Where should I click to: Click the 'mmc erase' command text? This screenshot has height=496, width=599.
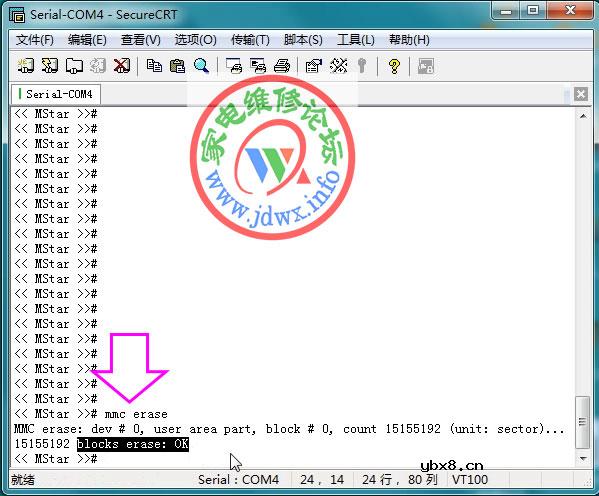point(136,414)
